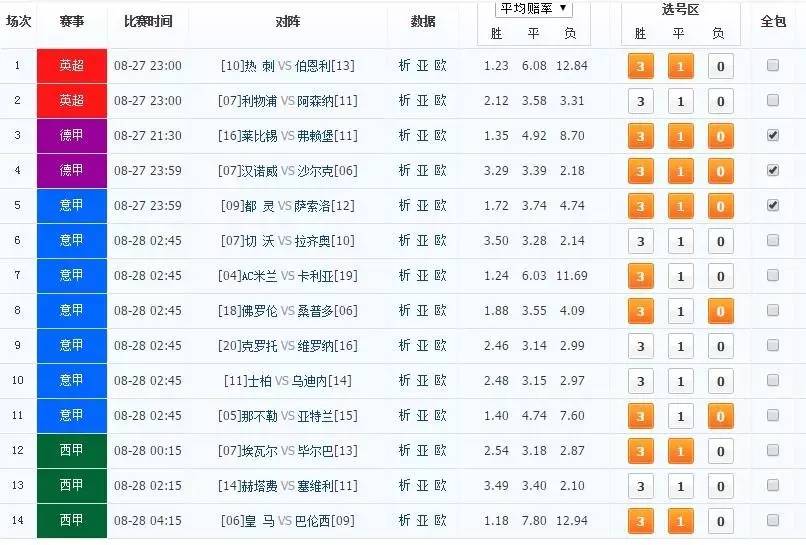Screen dimensions: 806x545
Task: Open 欧 European odds for 莱比锡 vs 弗赖堡
Action: click(441, 135)
